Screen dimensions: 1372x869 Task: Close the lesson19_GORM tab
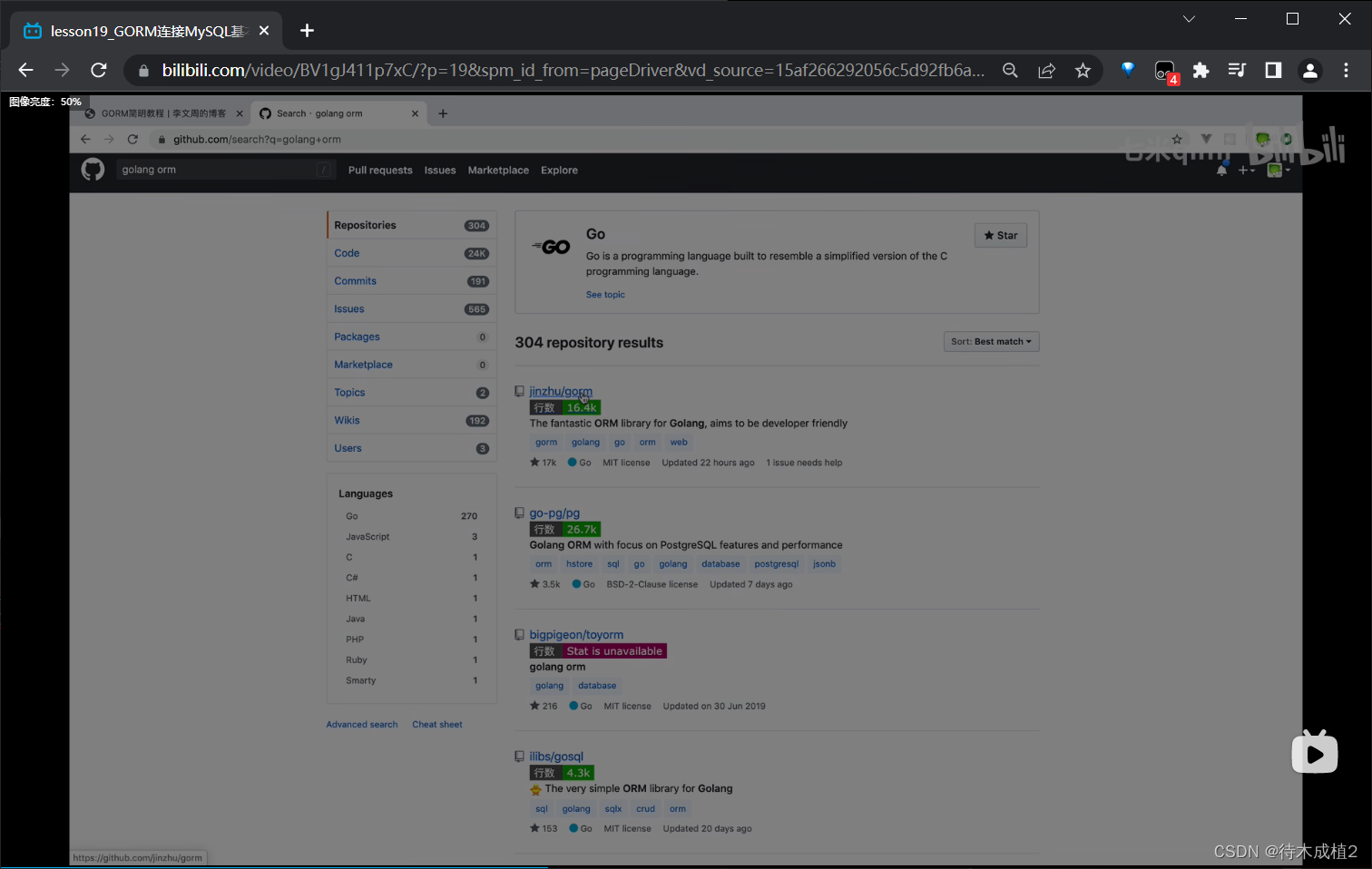[264, 31]
